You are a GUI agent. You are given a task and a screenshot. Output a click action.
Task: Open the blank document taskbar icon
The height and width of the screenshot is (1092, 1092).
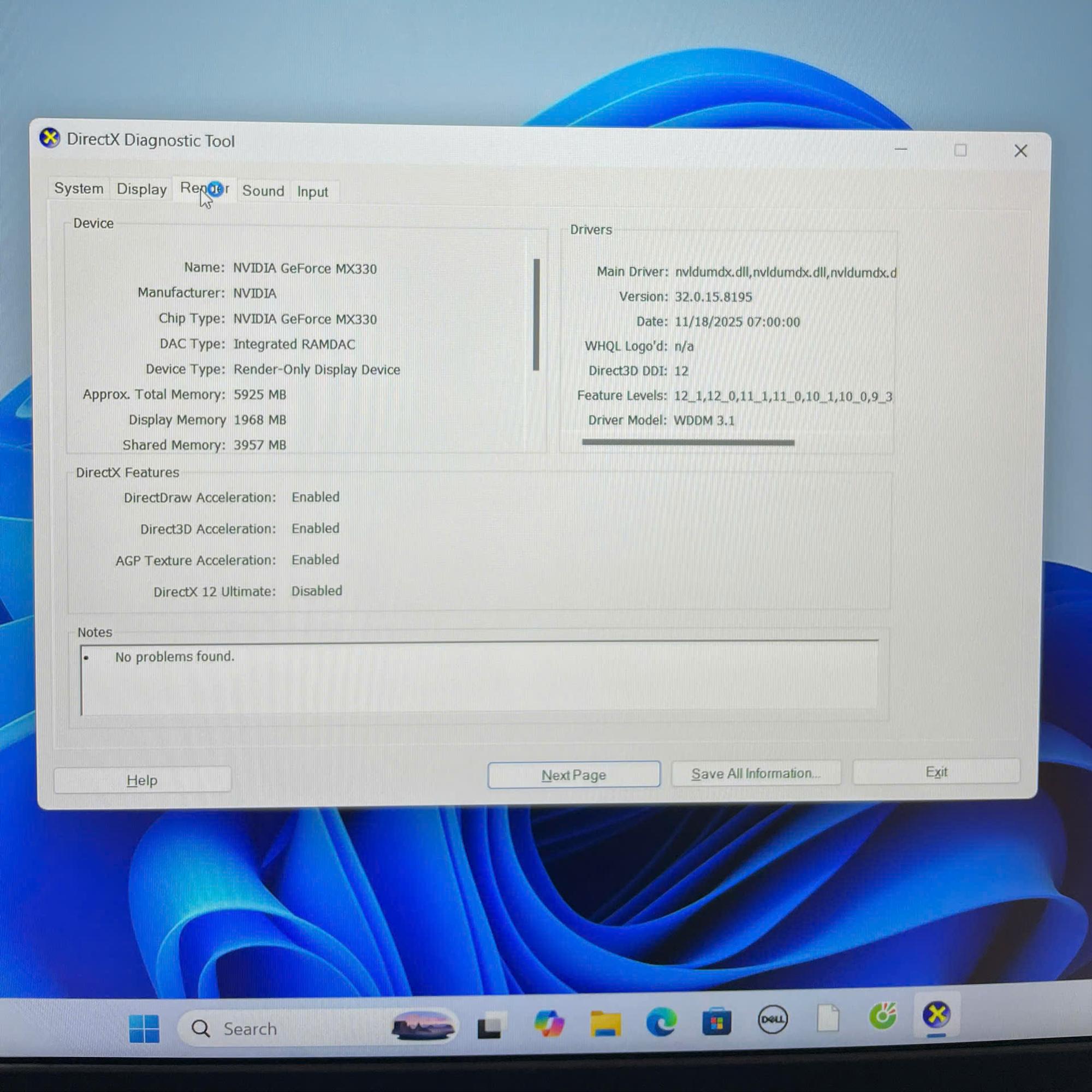coord(828,1018)
